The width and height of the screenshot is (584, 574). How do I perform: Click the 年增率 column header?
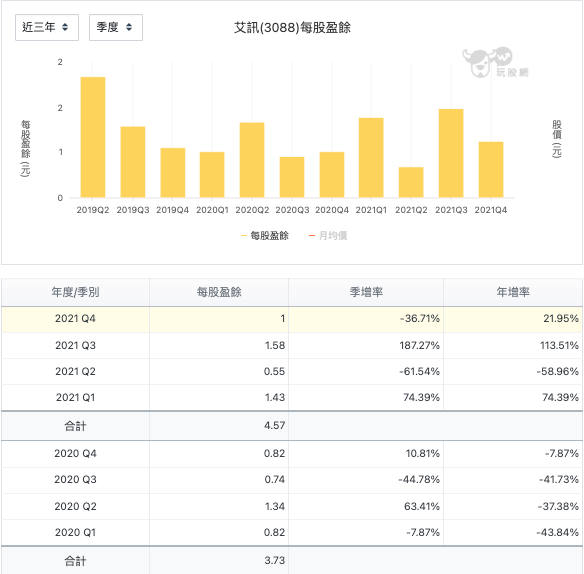click(513, 292)
